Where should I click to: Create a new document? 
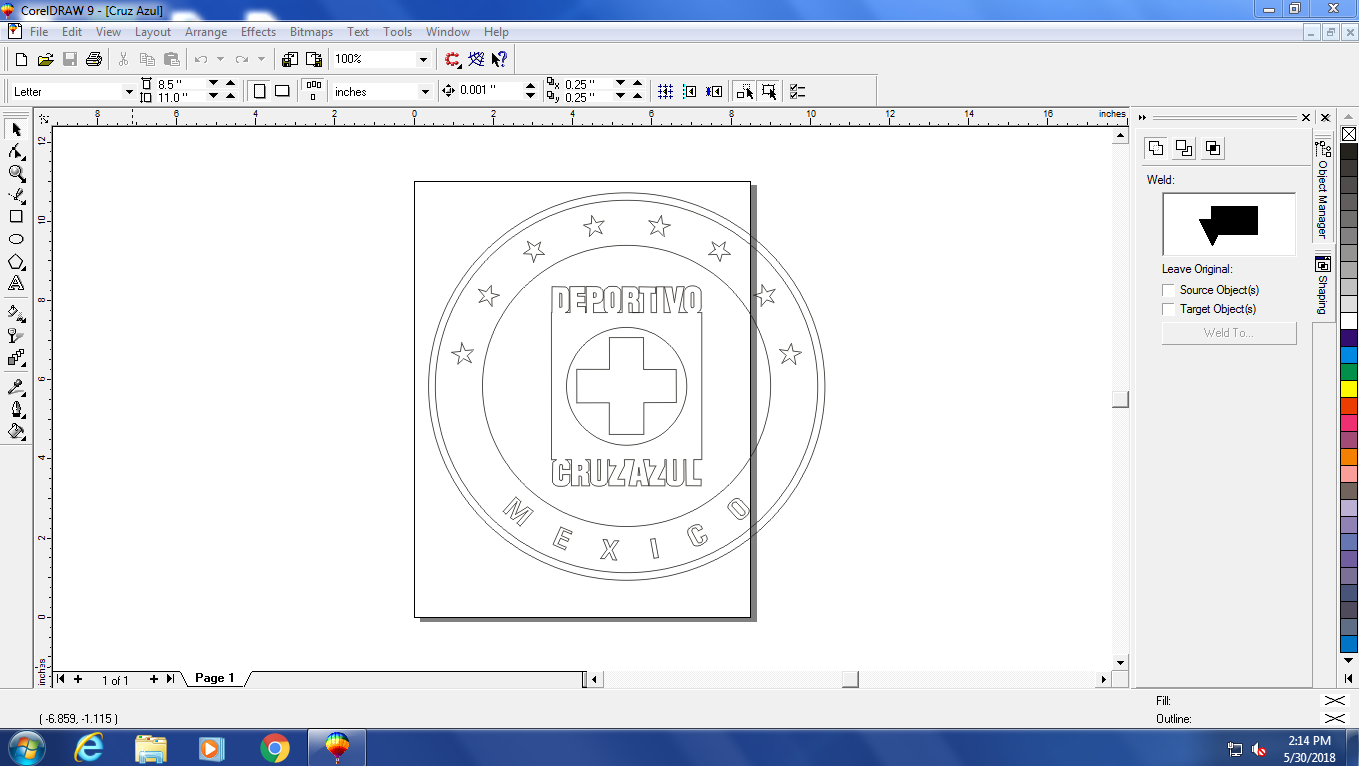point(20,59)
